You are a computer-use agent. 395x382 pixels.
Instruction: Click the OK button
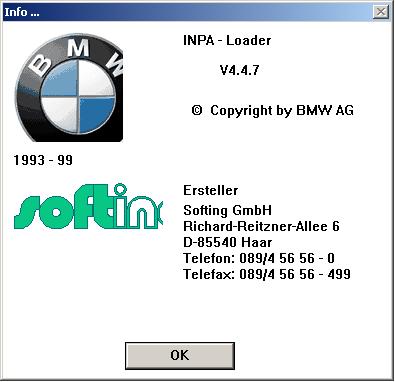click(180, 356)
